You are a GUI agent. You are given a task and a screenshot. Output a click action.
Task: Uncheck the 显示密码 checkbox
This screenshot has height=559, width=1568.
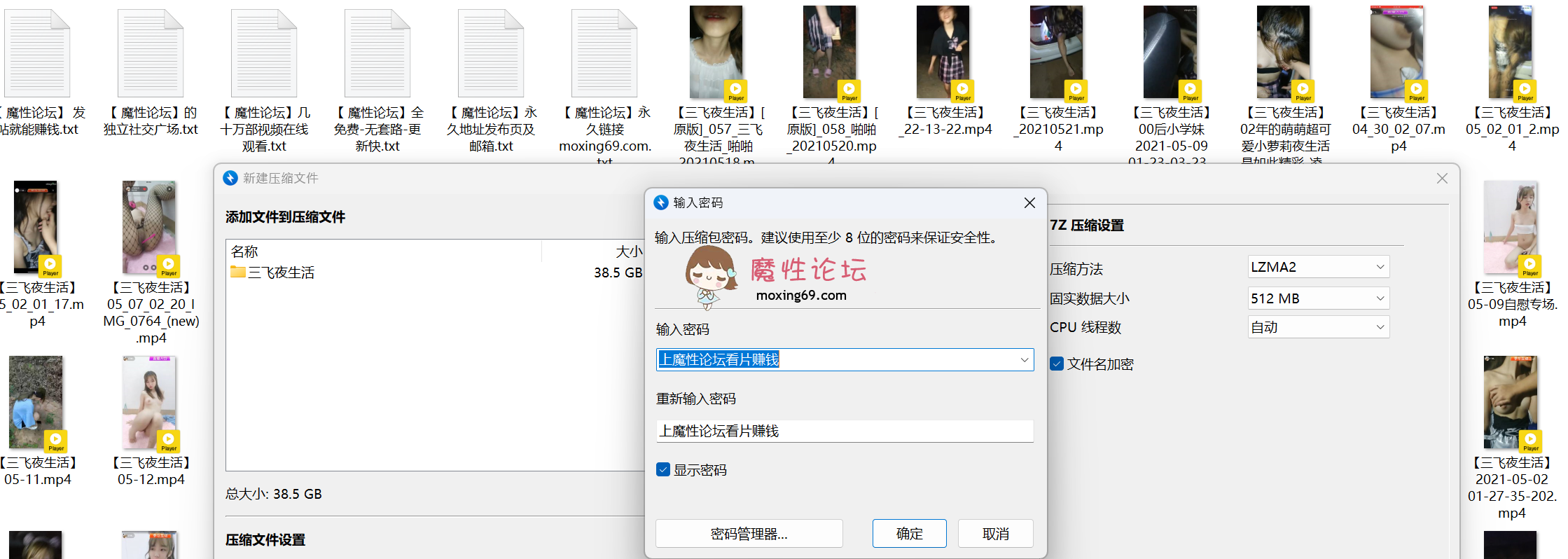(x=663, y=469)
